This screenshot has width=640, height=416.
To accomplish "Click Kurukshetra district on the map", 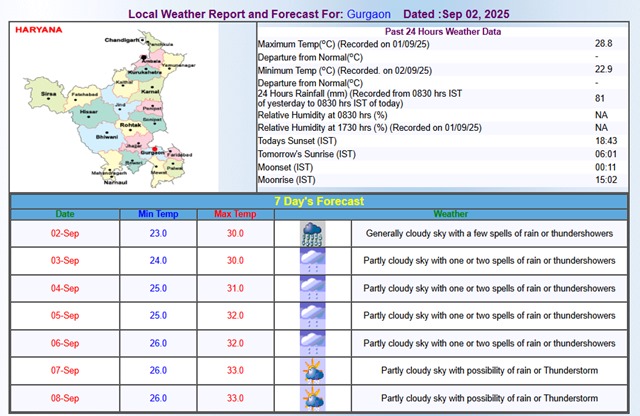I will [145, 72].
